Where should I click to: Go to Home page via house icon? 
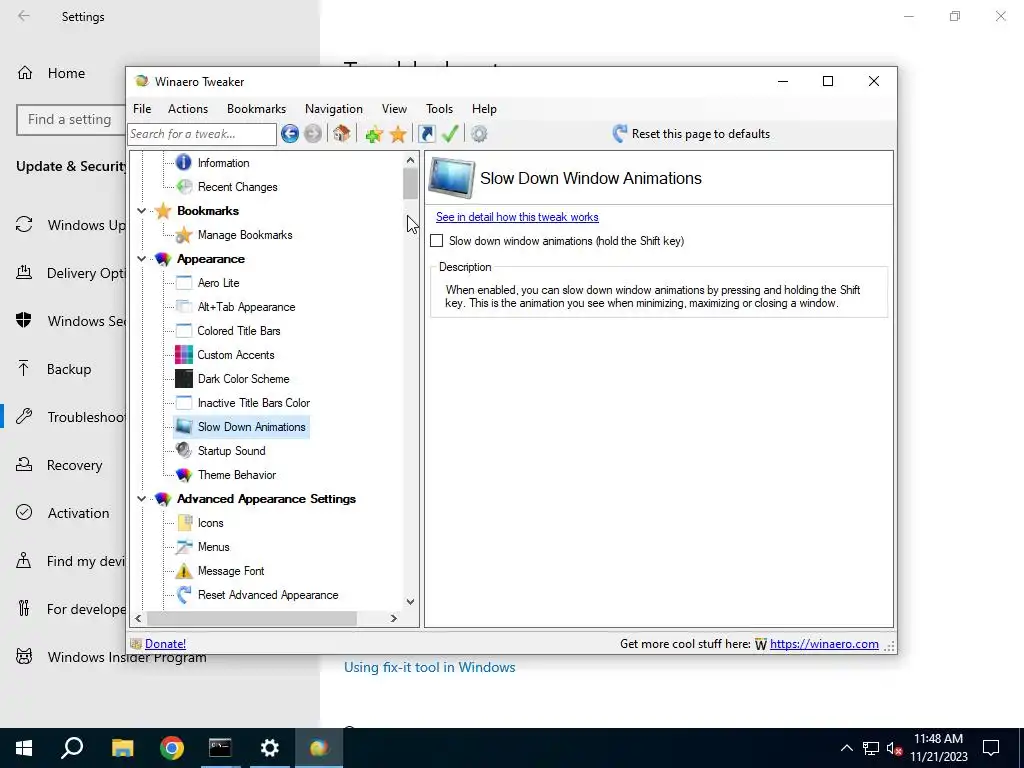click(x=341, y=134)
